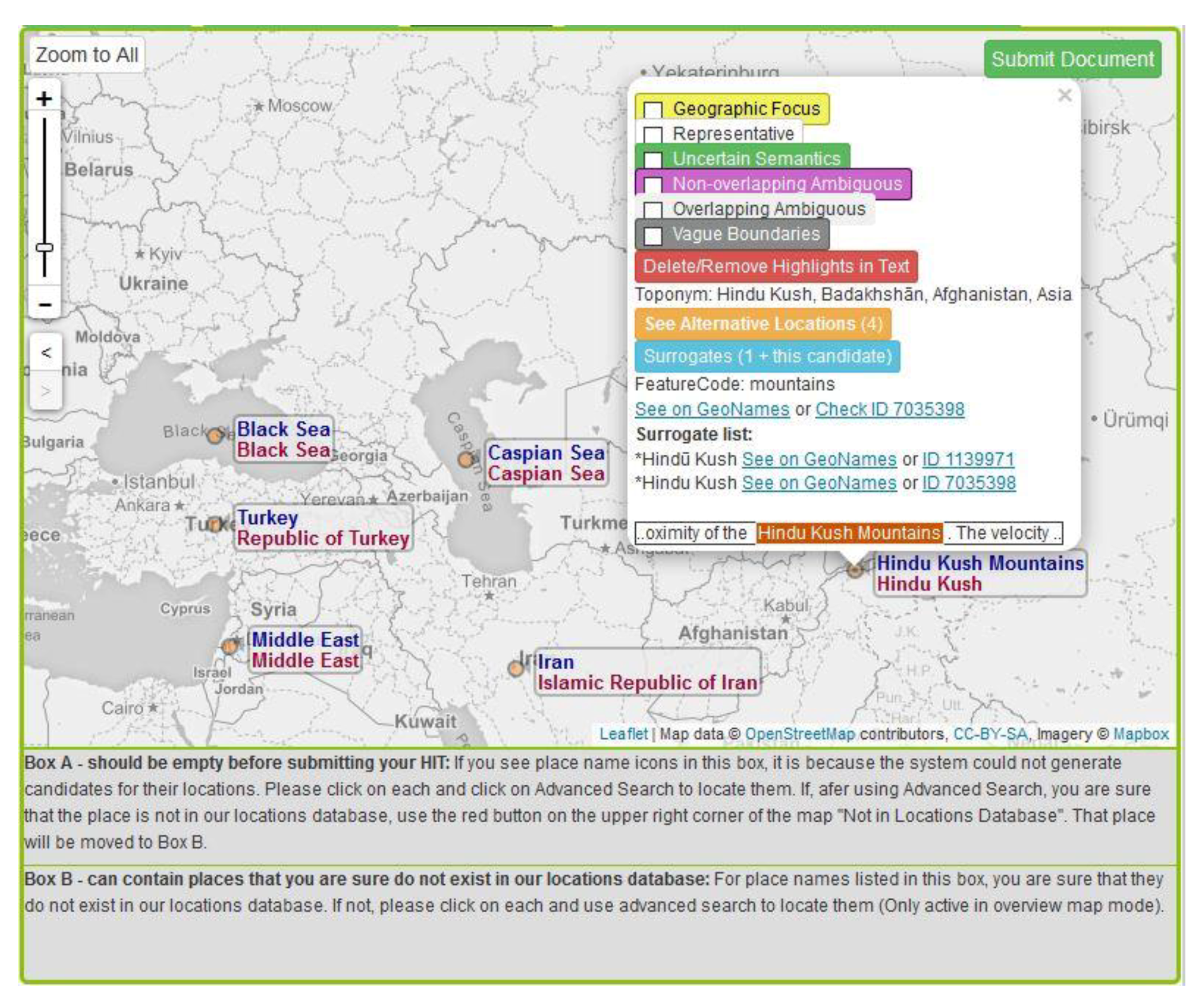Enable the Uncertain Semantics checkbox
This screenshot has width=1204, height=1007.
pyautogui.click(x=653, y=160)
